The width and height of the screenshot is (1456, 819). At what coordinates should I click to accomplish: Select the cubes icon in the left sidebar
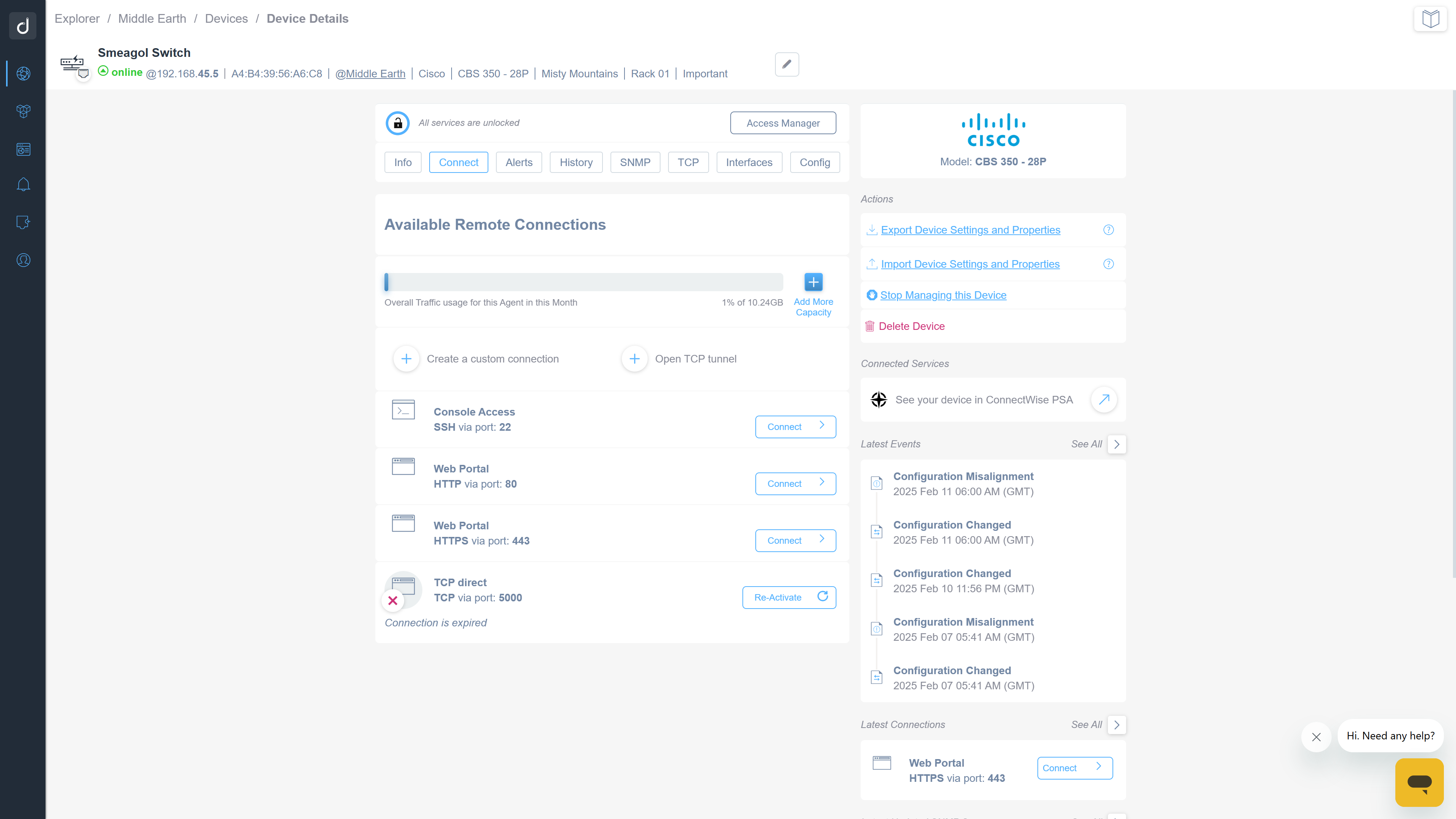tap(23, 111)
